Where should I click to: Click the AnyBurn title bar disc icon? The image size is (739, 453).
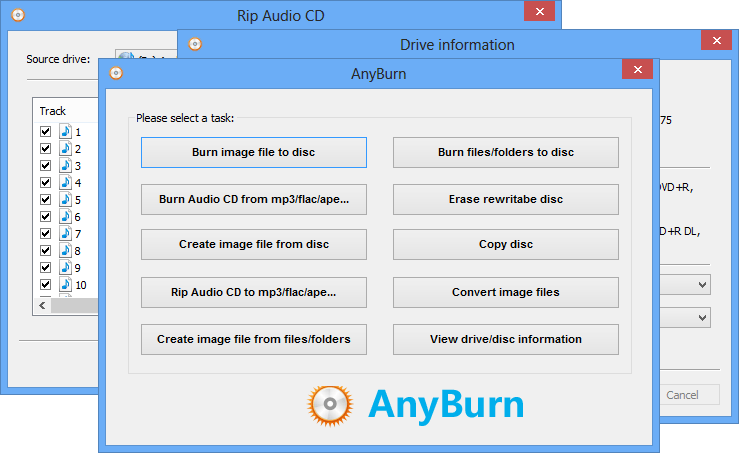[116, 73]
